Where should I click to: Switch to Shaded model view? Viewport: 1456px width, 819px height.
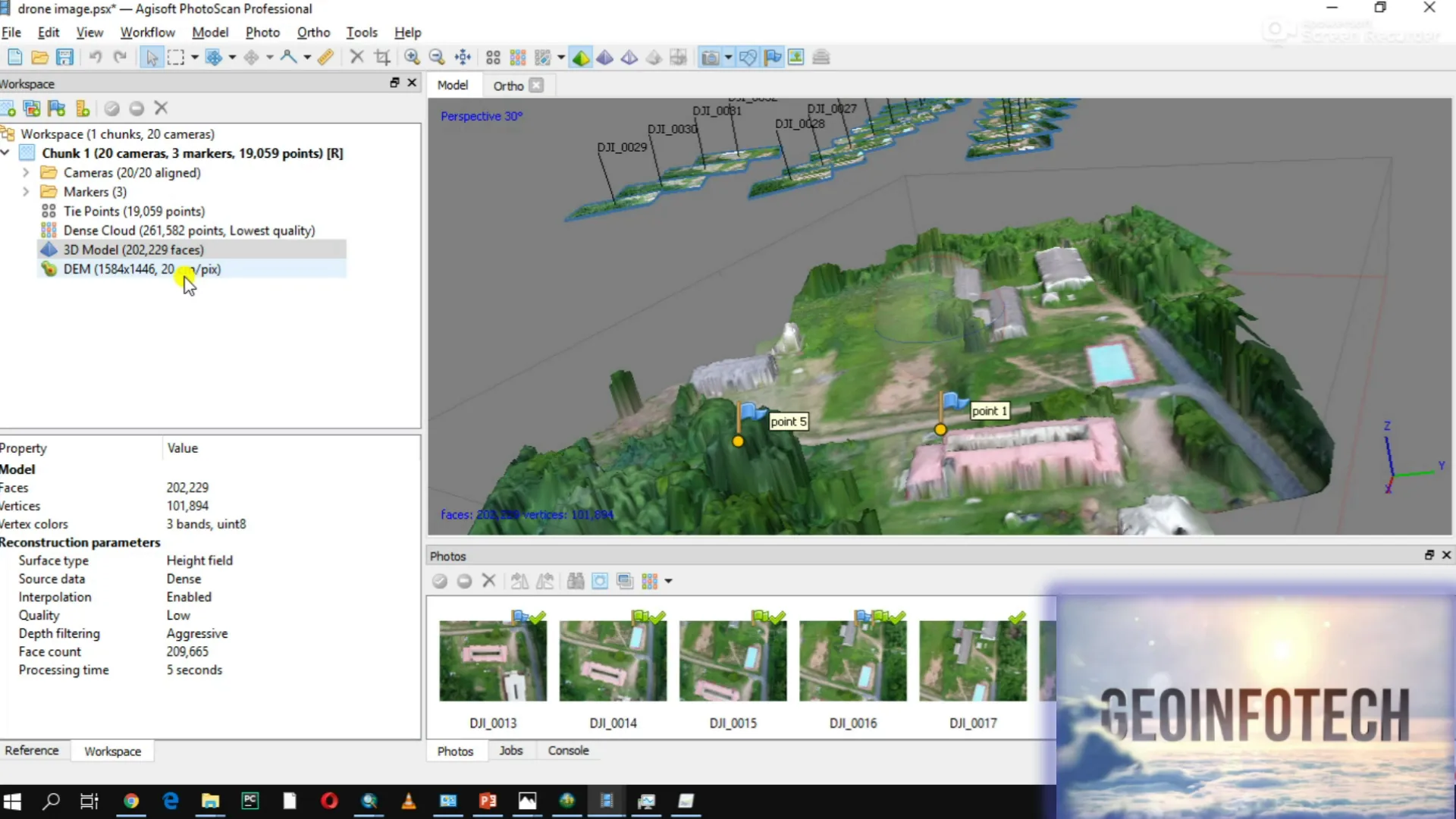pyautogui.click(x=581, y=57)
